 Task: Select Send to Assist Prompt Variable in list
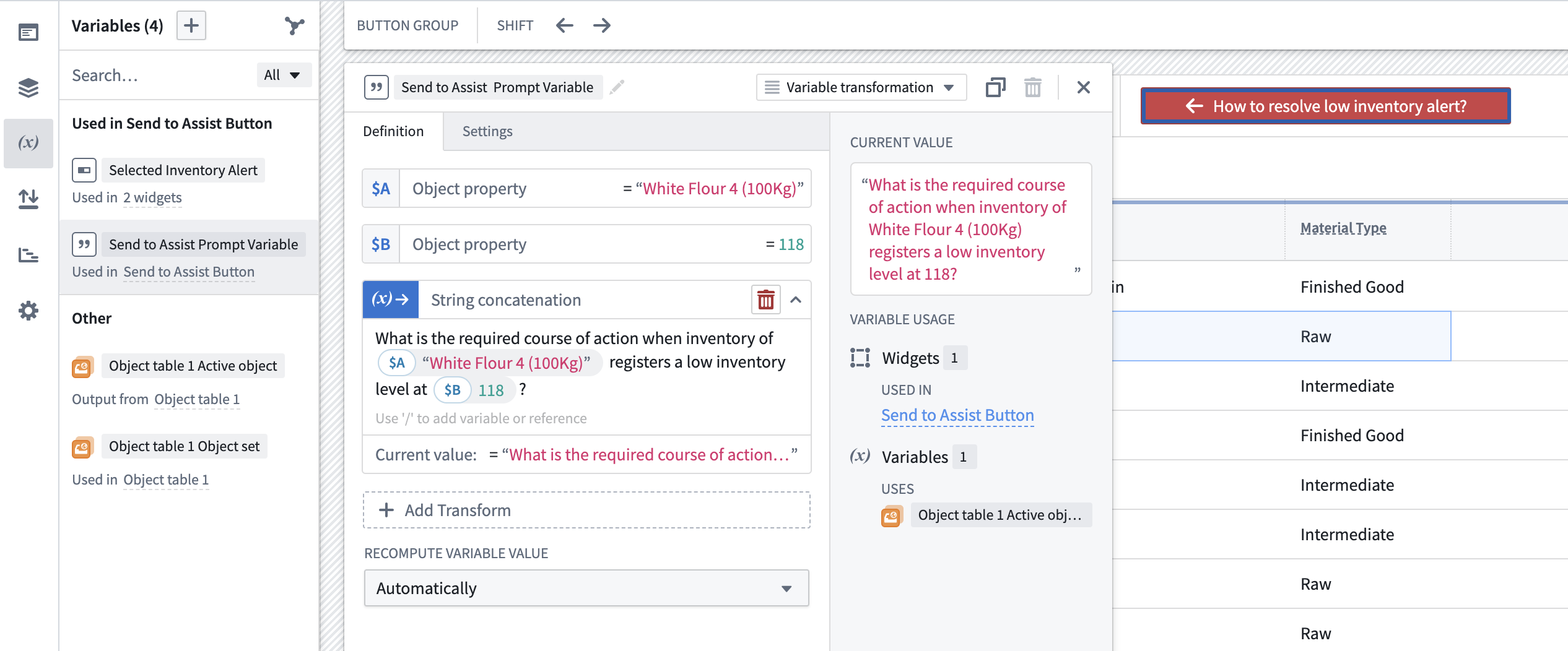204,244
